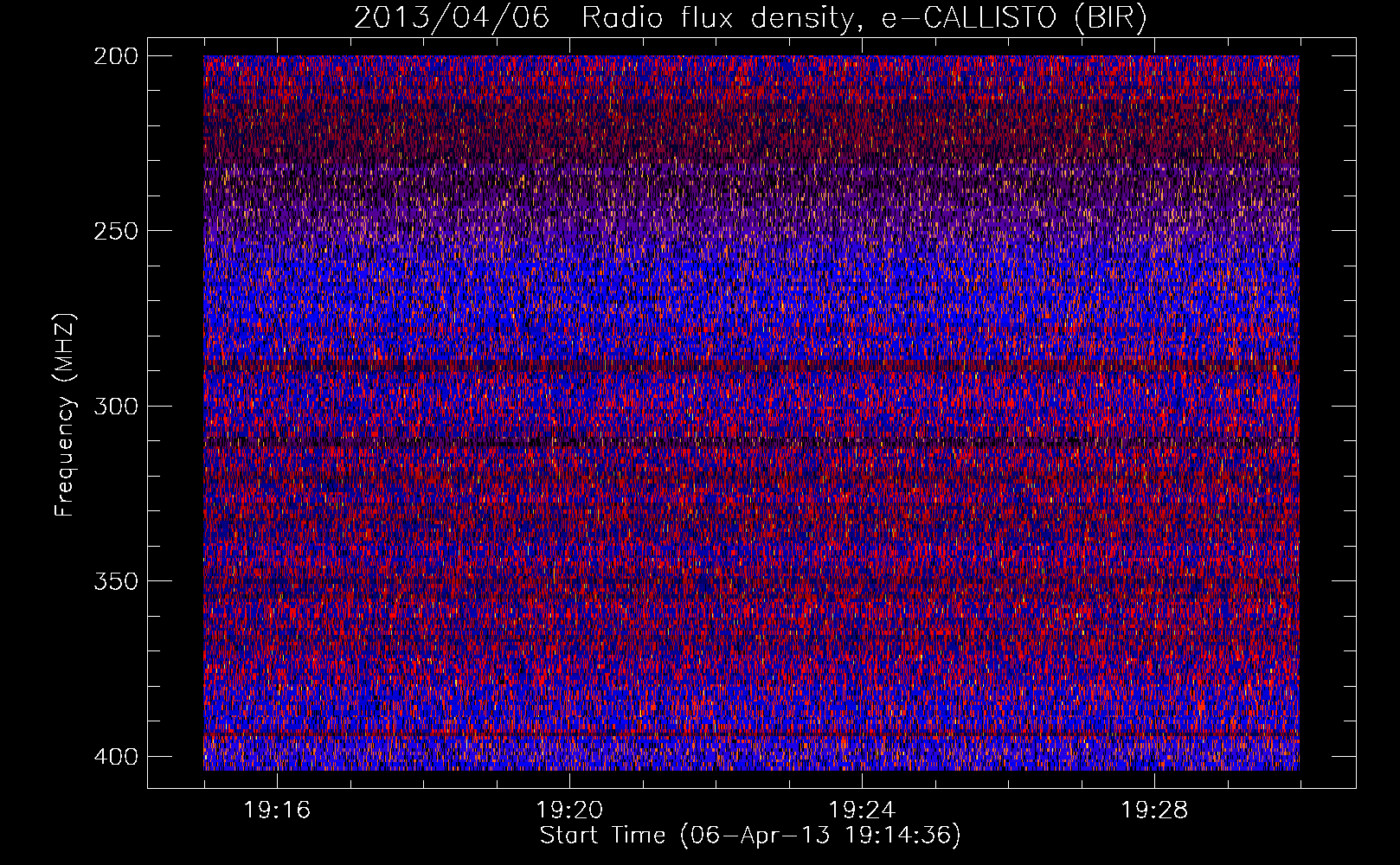Select the 'Frequency (MHZ)' axis label
Viewport: 1400px width, 865px height.
click(65, 414)
